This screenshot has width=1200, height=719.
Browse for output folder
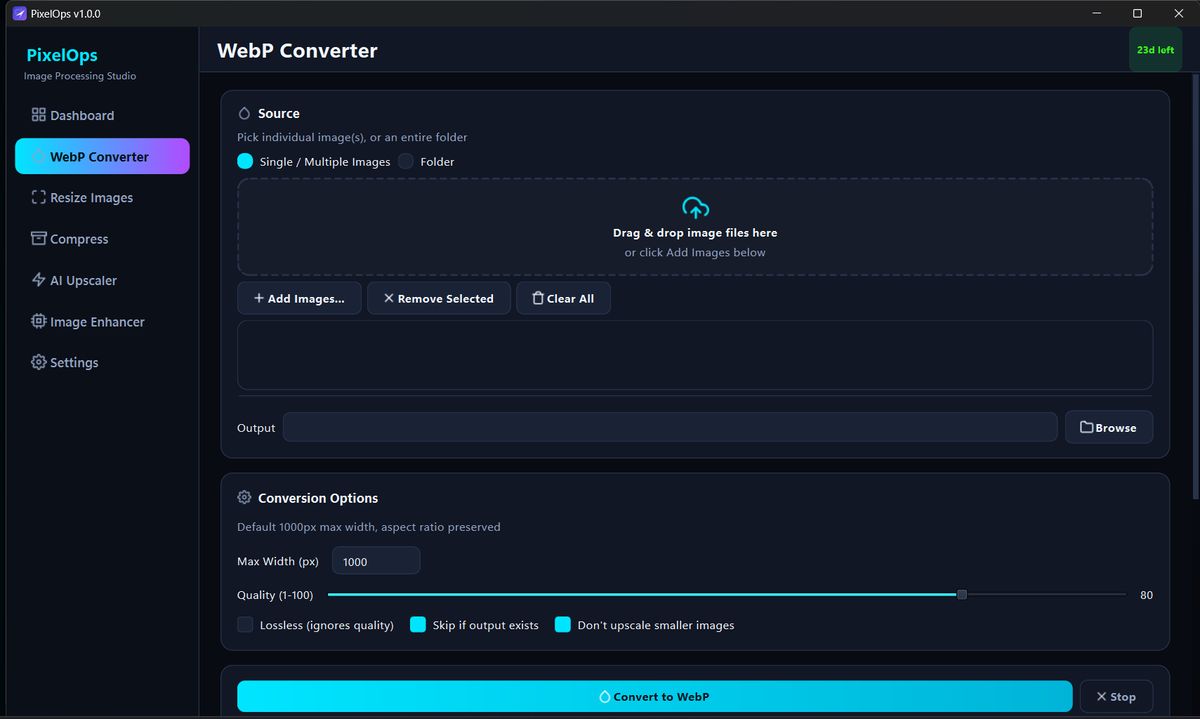point(1108,427)
